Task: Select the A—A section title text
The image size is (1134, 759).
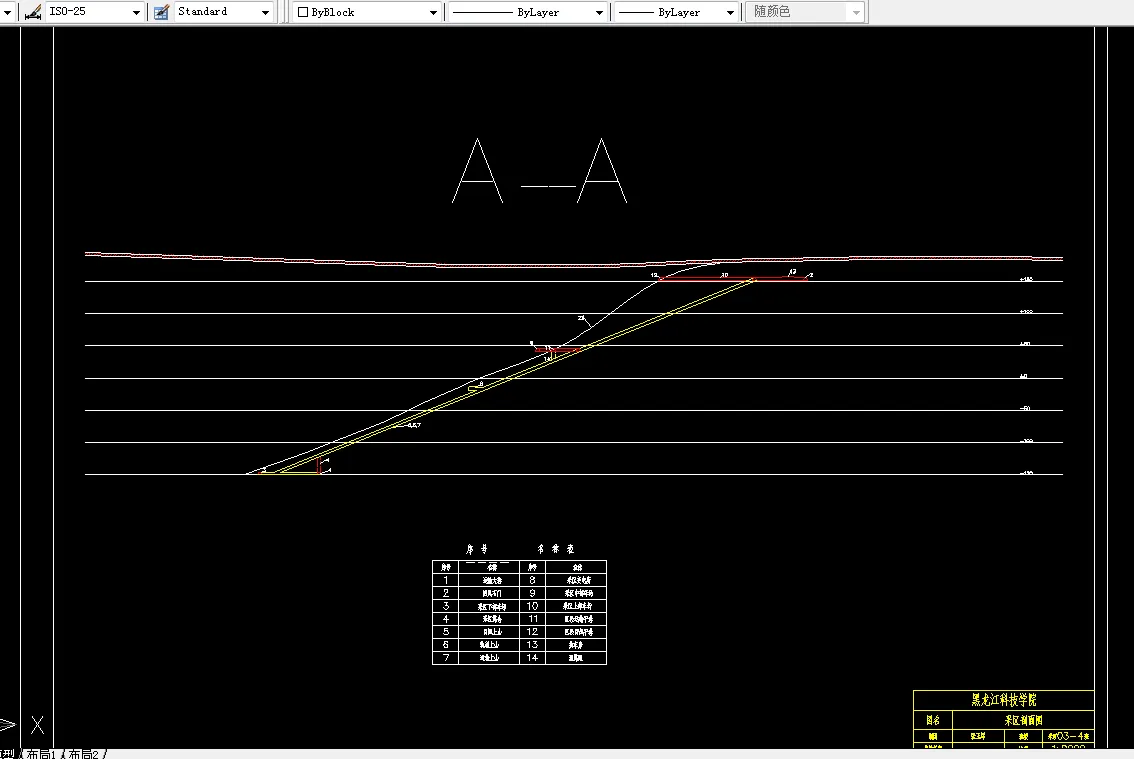Action: pos(540,171)
